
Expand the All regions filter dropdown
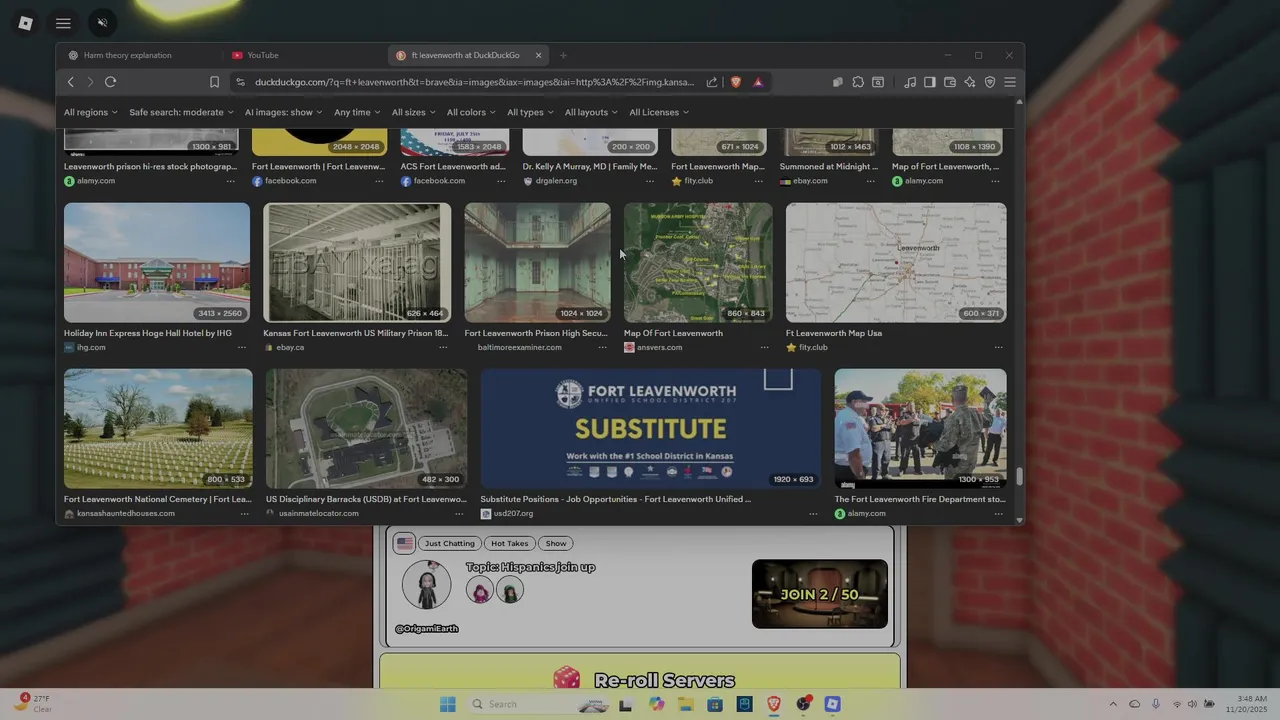coord(91,112)
